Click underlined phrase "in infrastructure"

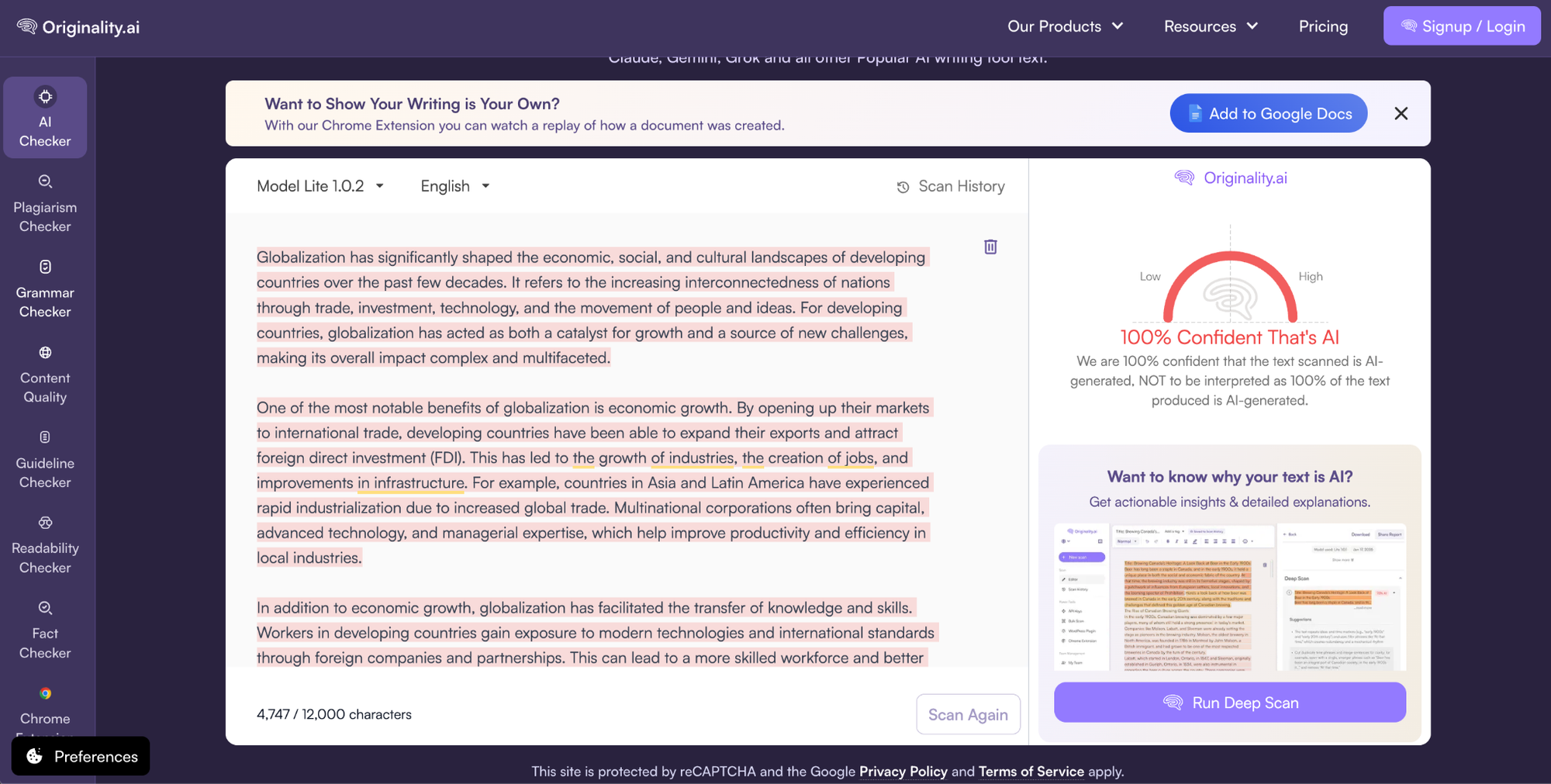[x=411, y=483]
